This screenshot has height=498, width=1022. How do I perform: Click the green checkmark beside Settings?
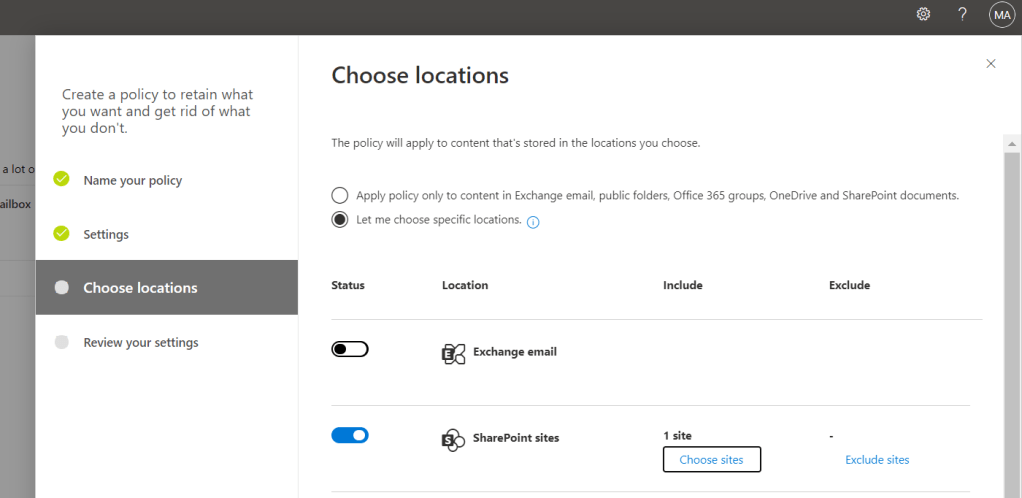pyautogui.click(x=62, y=234)
